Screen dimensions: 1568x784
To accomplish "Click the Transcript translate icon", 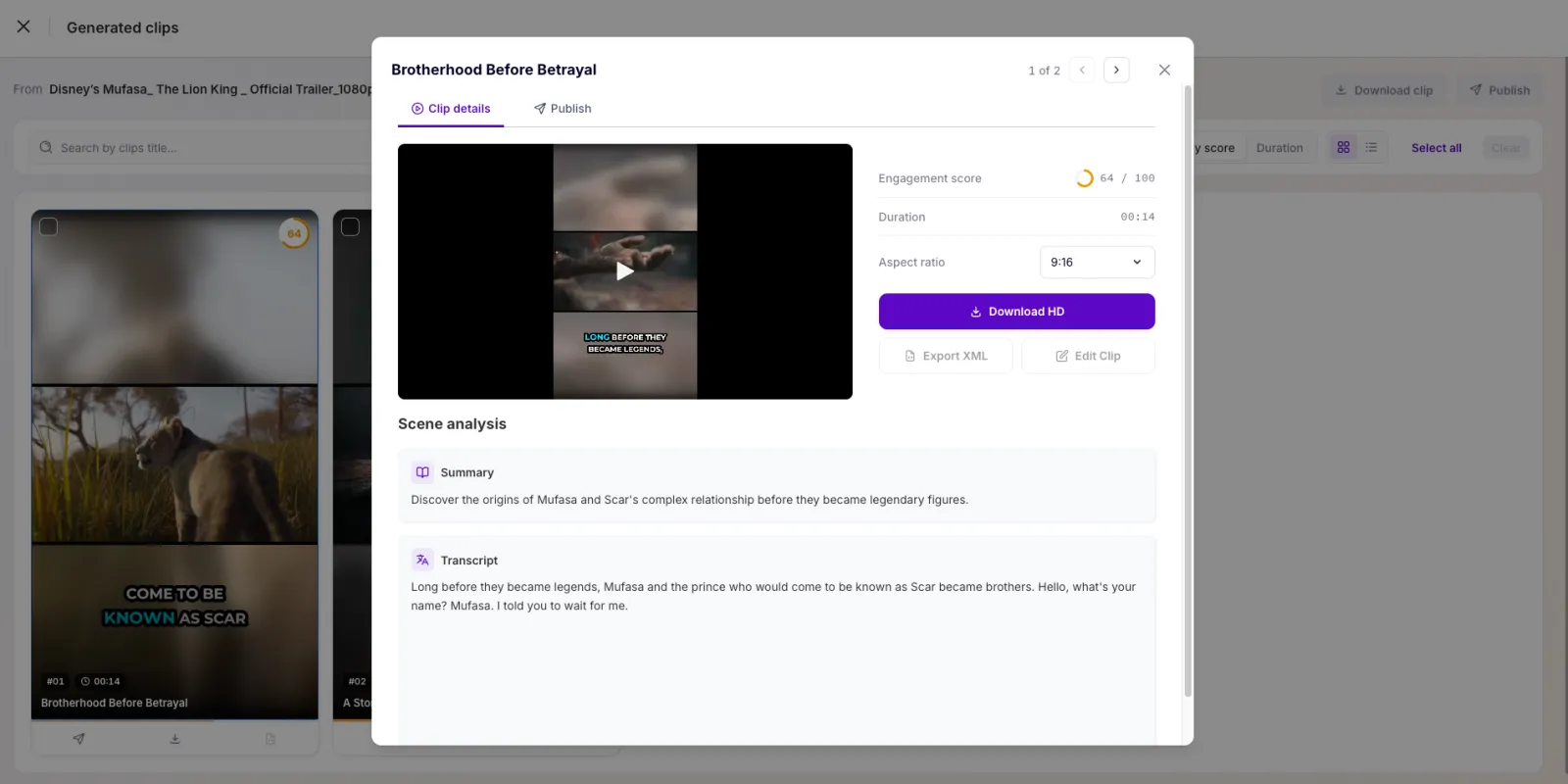I will (x=422, y=560).
